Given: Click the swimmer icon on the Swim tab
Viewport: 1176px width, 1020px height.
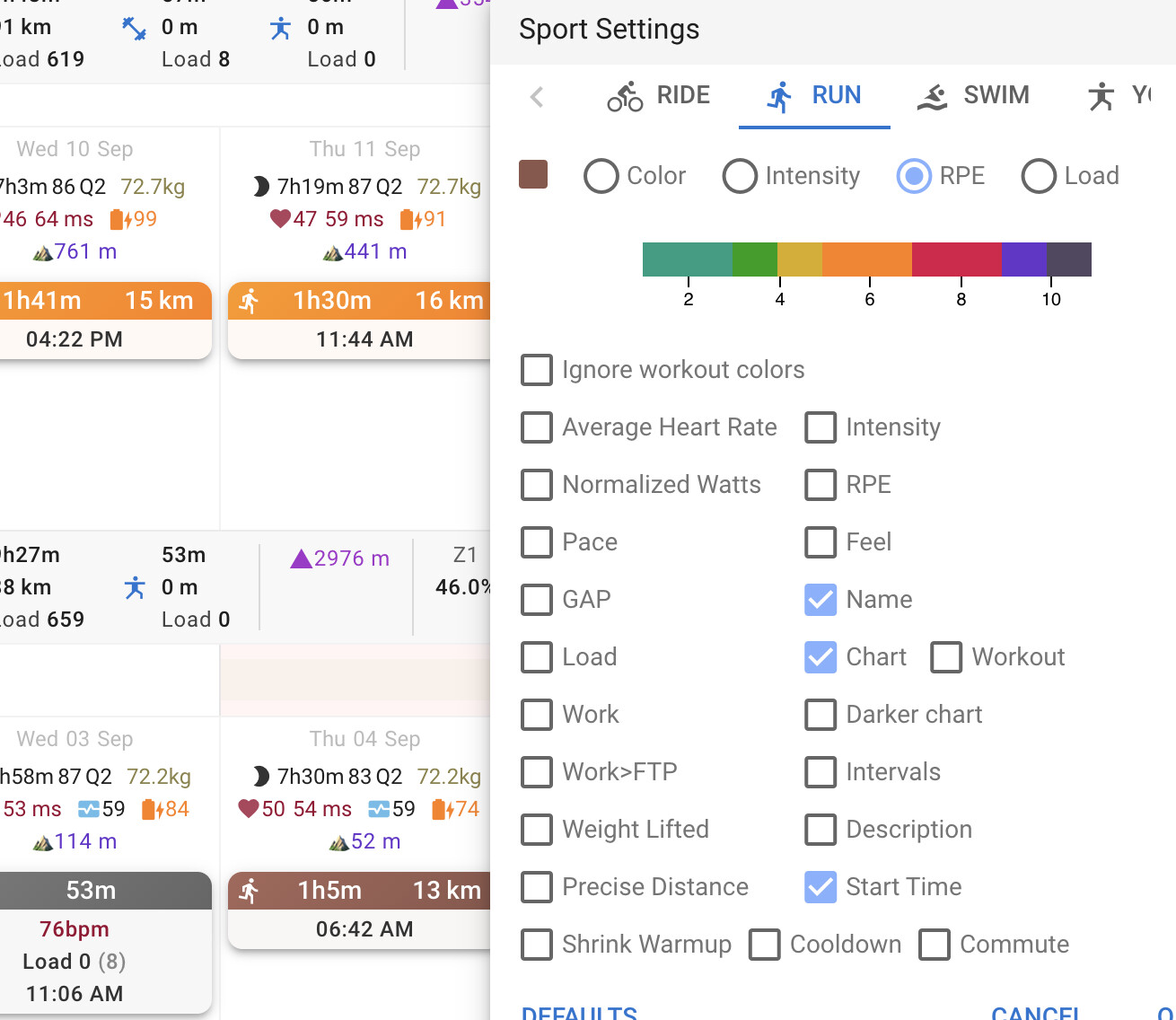Looking at the screenshot, I should tap(933, 96).
